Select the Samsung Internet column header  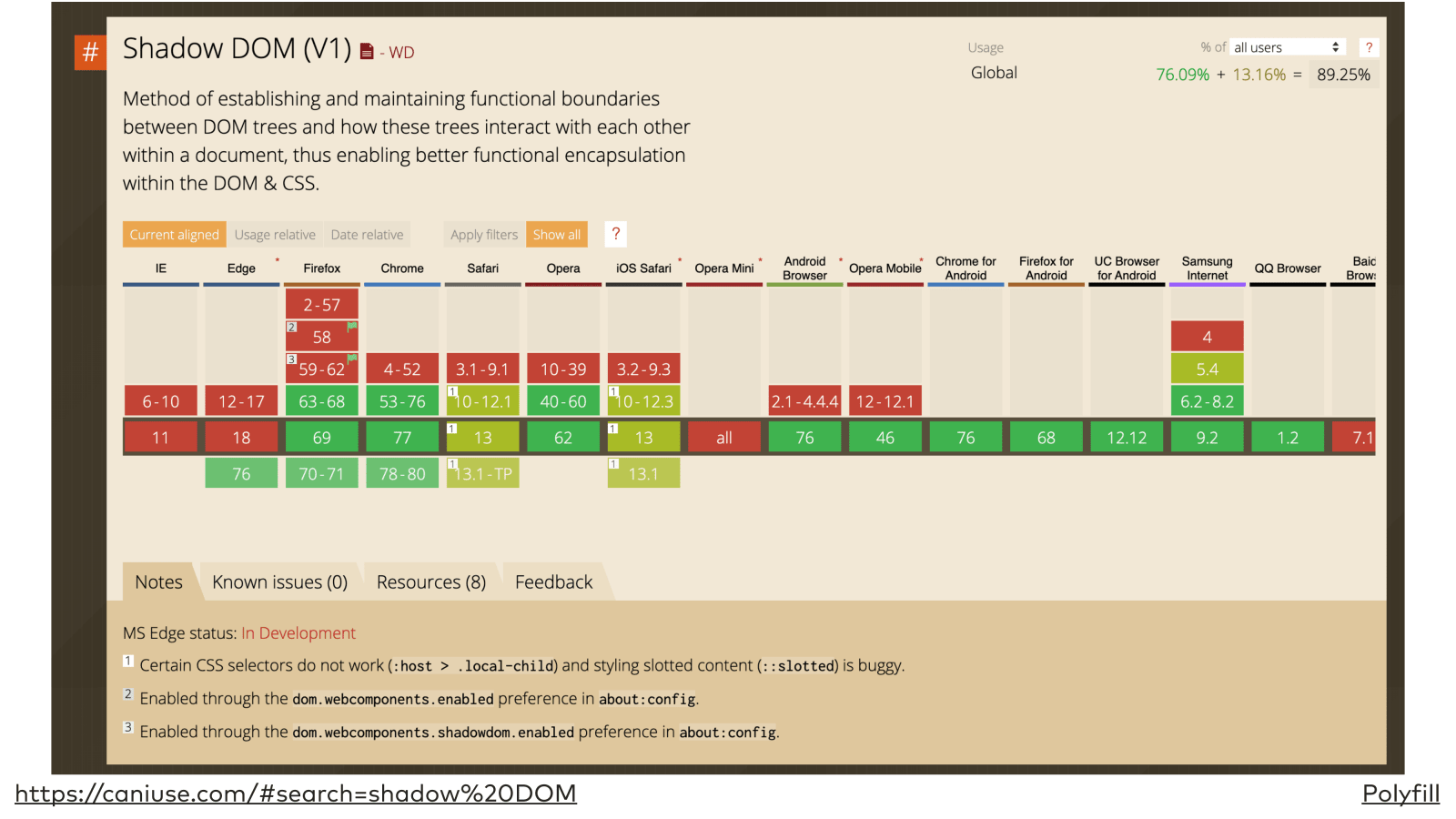click(1208, 268)
